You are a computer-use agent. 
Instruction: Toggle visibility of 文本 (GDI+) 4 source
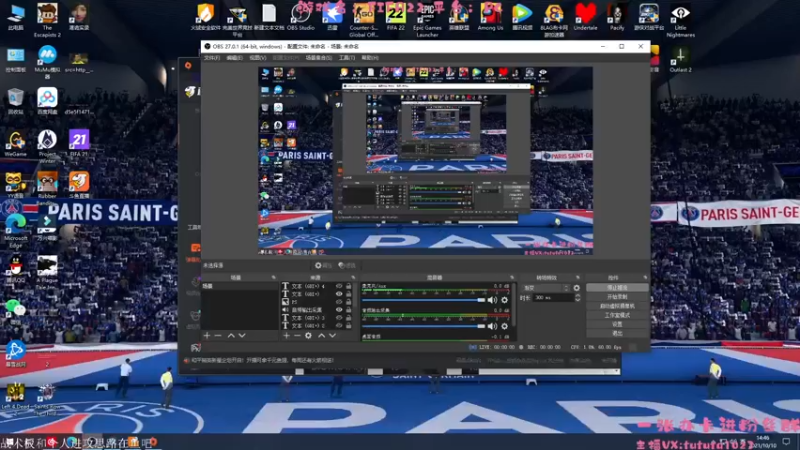point(339,286)
